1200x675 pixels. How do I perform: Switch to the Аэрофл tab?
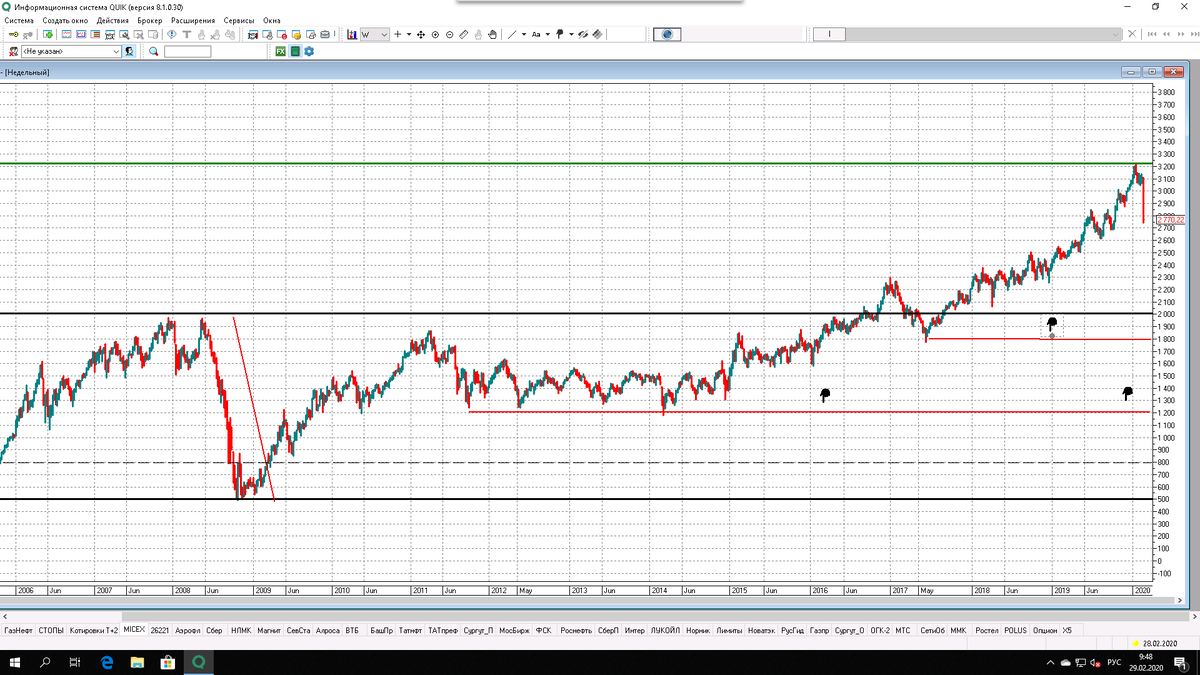188,631
